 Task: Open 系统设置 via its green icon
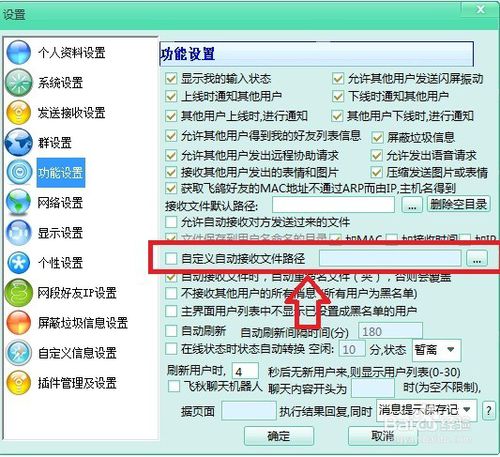point(19,82)
